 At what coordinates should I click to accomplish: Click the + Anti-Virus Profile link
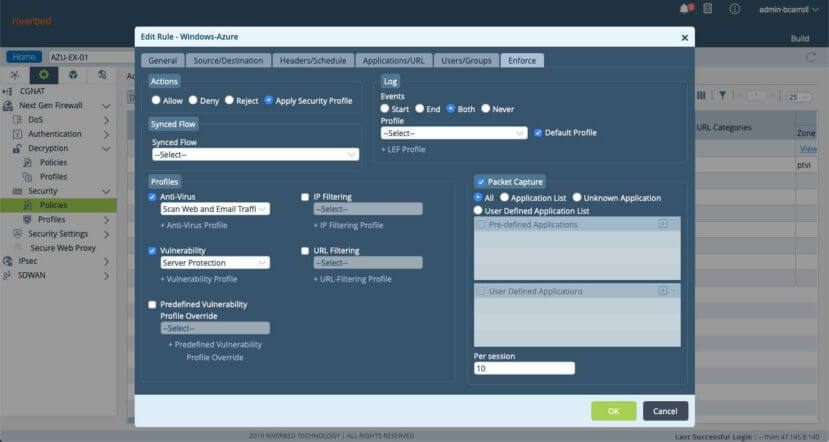point(194,225)
